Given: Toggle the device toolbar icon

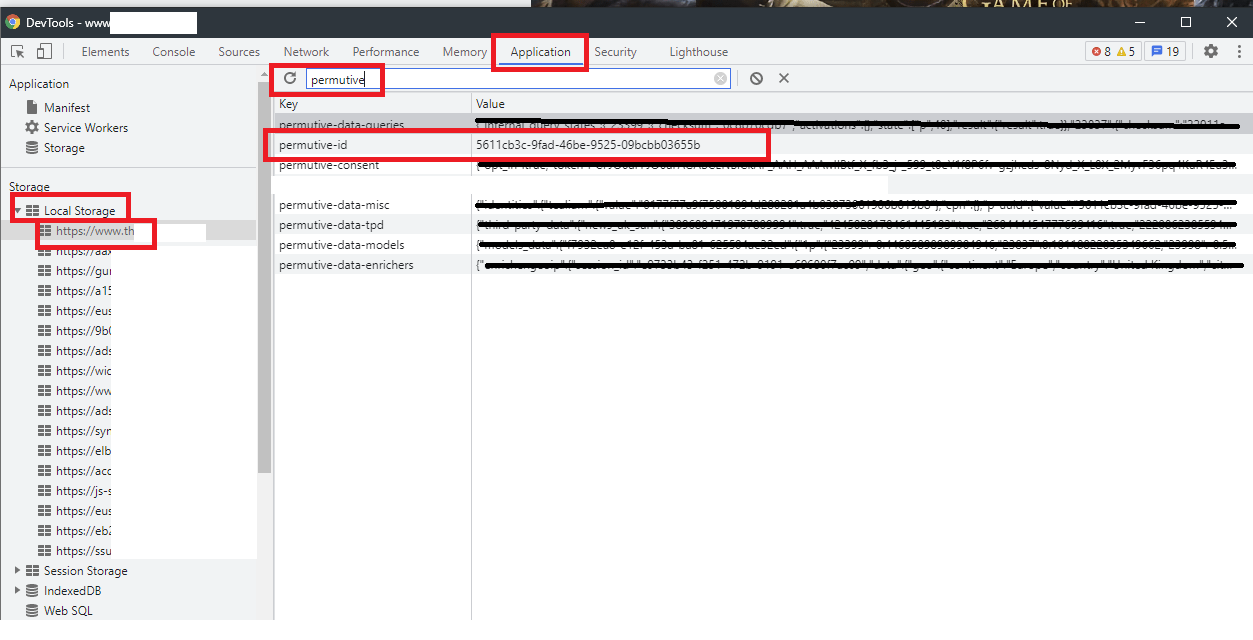Looking at the screenshot, I should (42, 52).
